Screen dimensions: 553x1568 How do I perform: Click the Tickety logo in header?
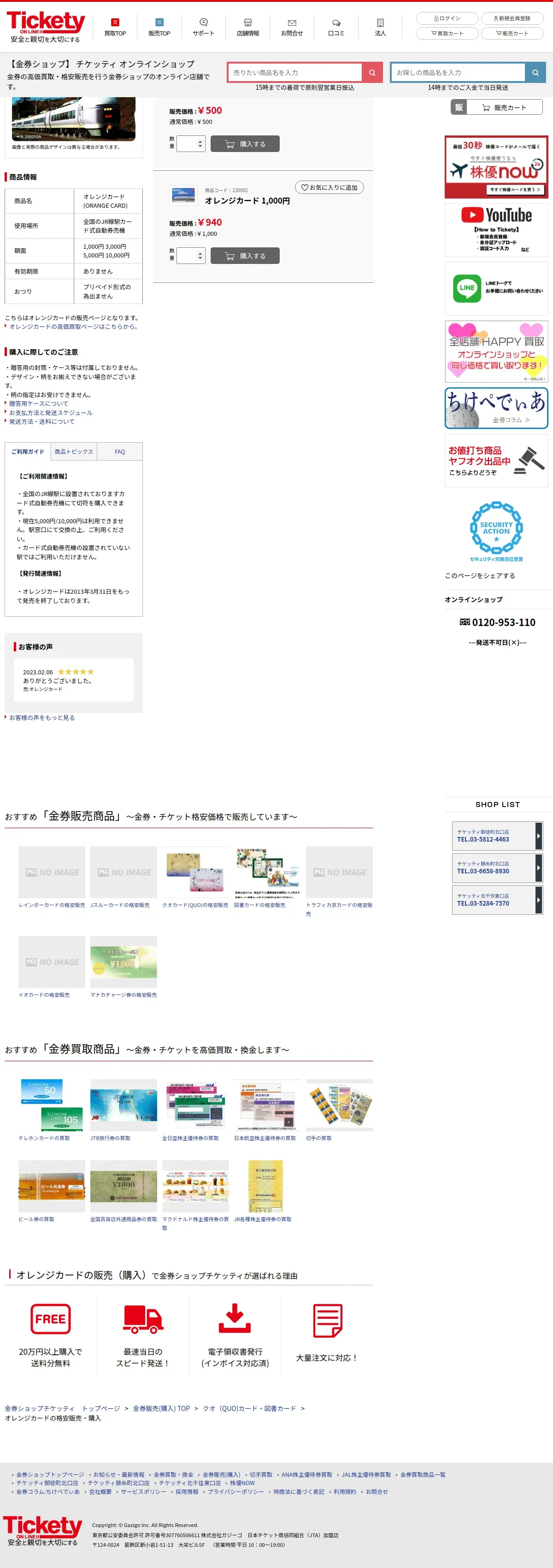pos(45,27)
